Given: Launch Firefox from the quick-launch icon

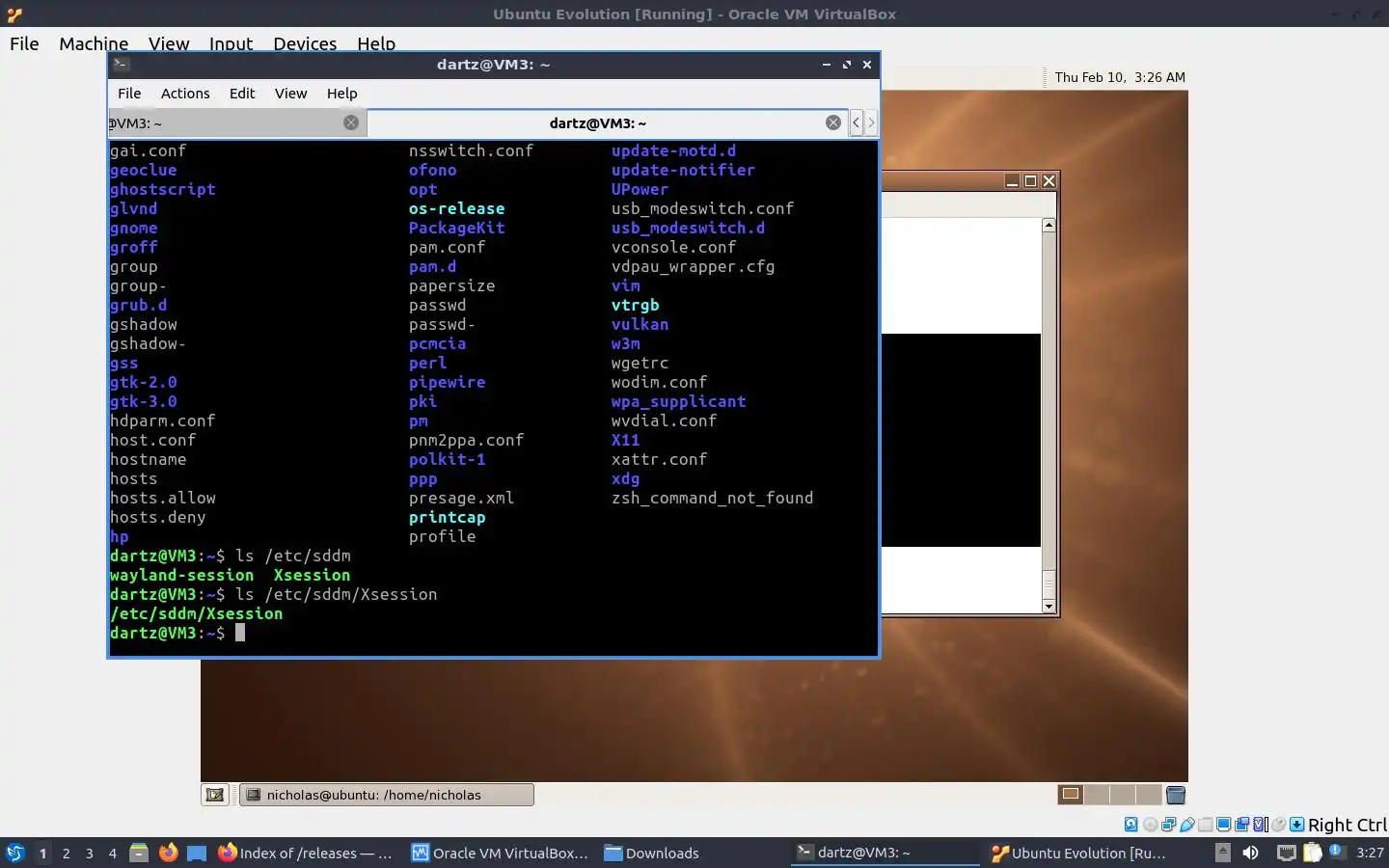Looking at the screenshot, I should point(168,853).
